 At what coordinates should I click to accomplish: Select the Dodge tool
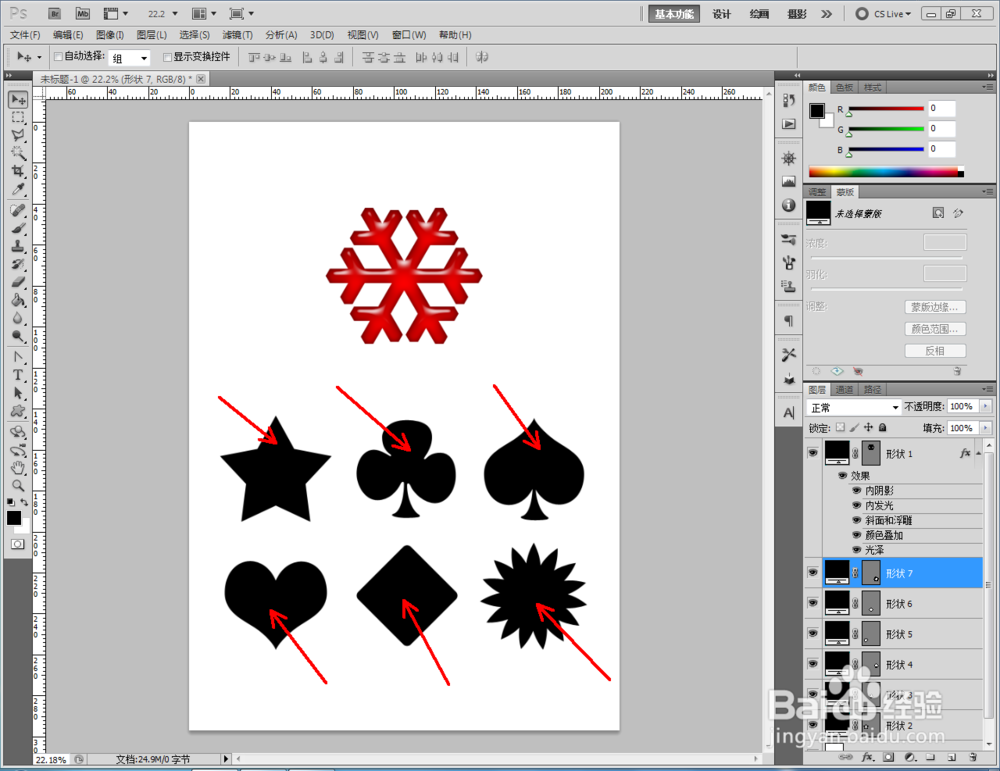pos(18,336)
